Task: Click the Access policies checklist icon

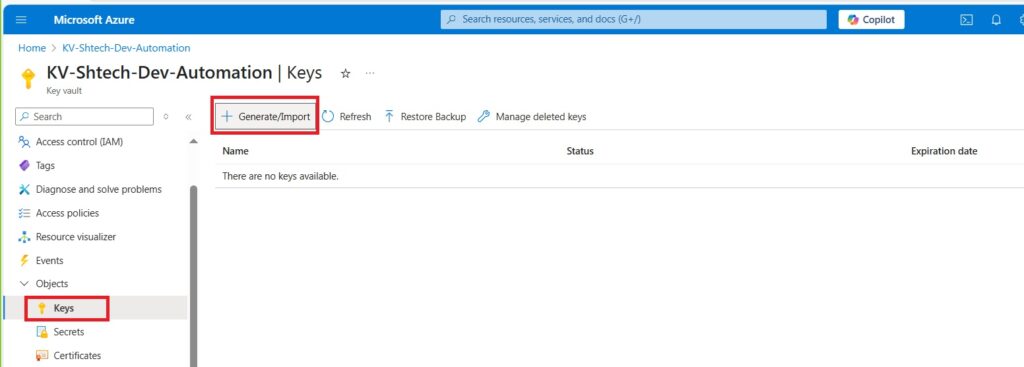Action: pyautogui.click(x=24, y=213)
